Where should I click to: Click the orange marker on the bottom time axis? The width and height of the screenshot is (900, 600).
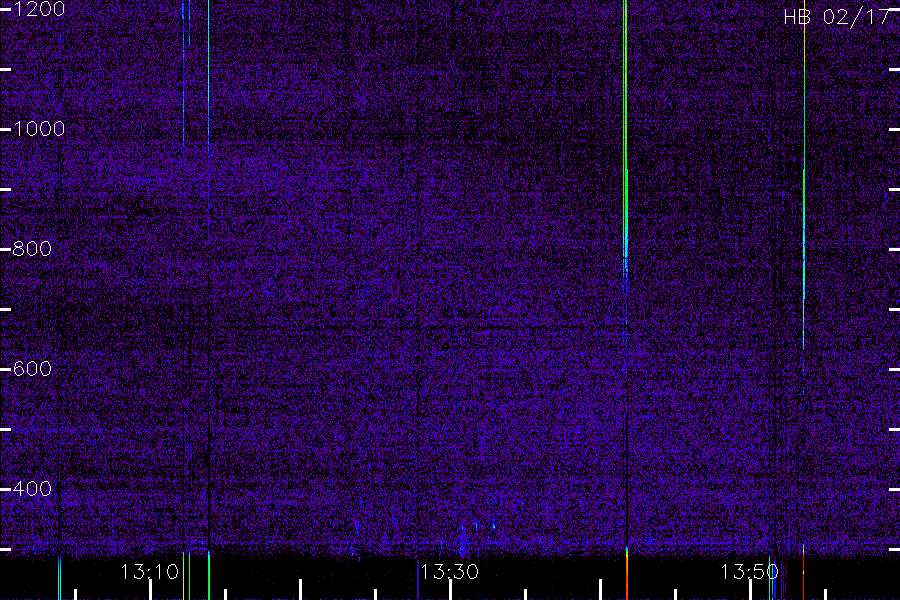point(627,574)
